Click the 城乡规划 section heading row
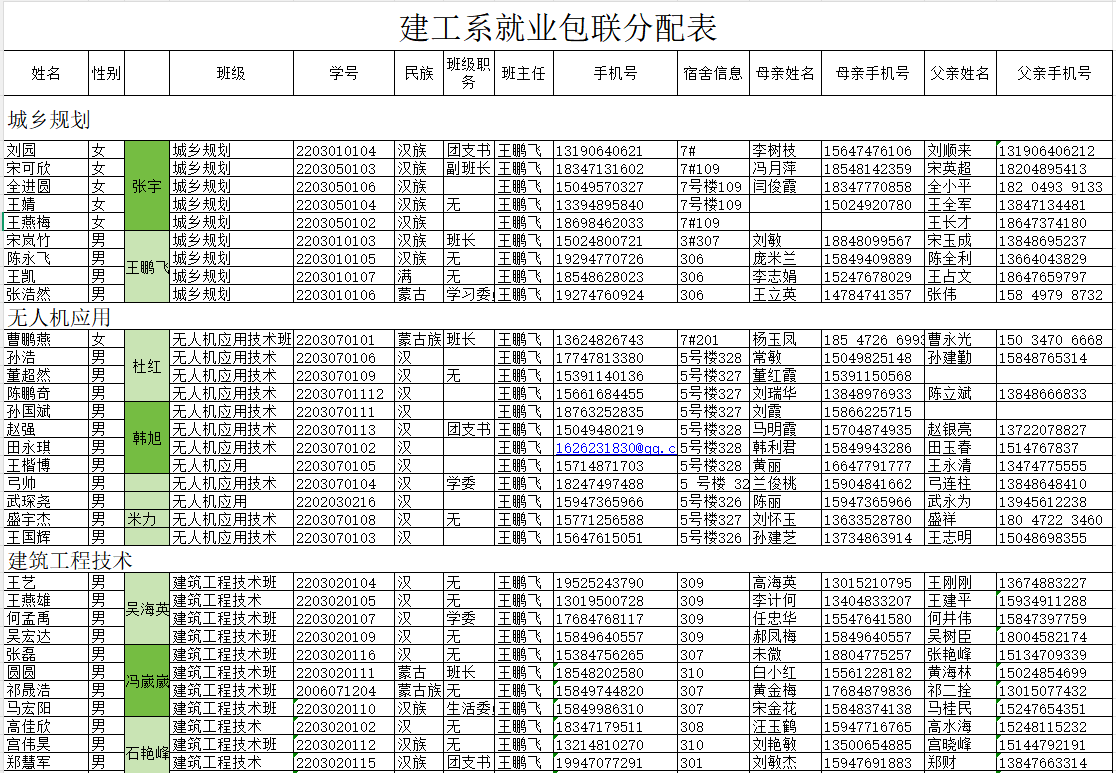Image resolution: width=1116 pixels, height=773 pixels. point(558,119)
